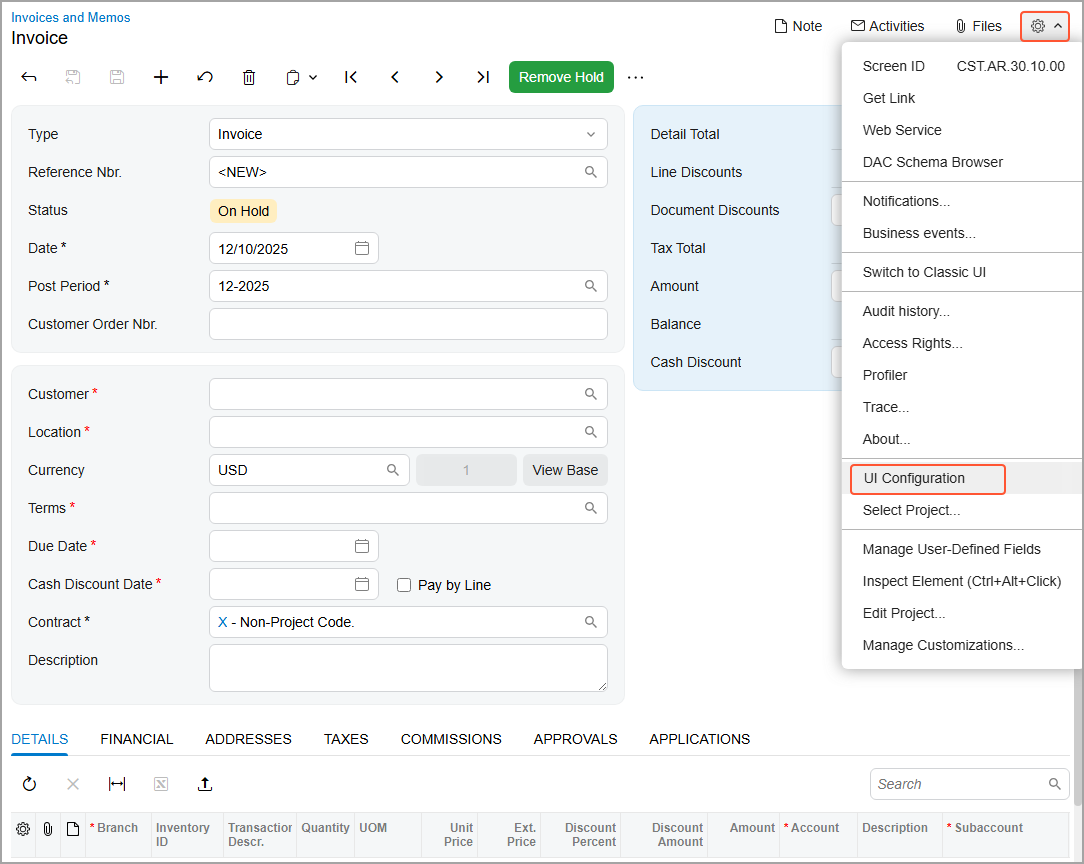Click the Export to Excel icon

tap(161, 784)
